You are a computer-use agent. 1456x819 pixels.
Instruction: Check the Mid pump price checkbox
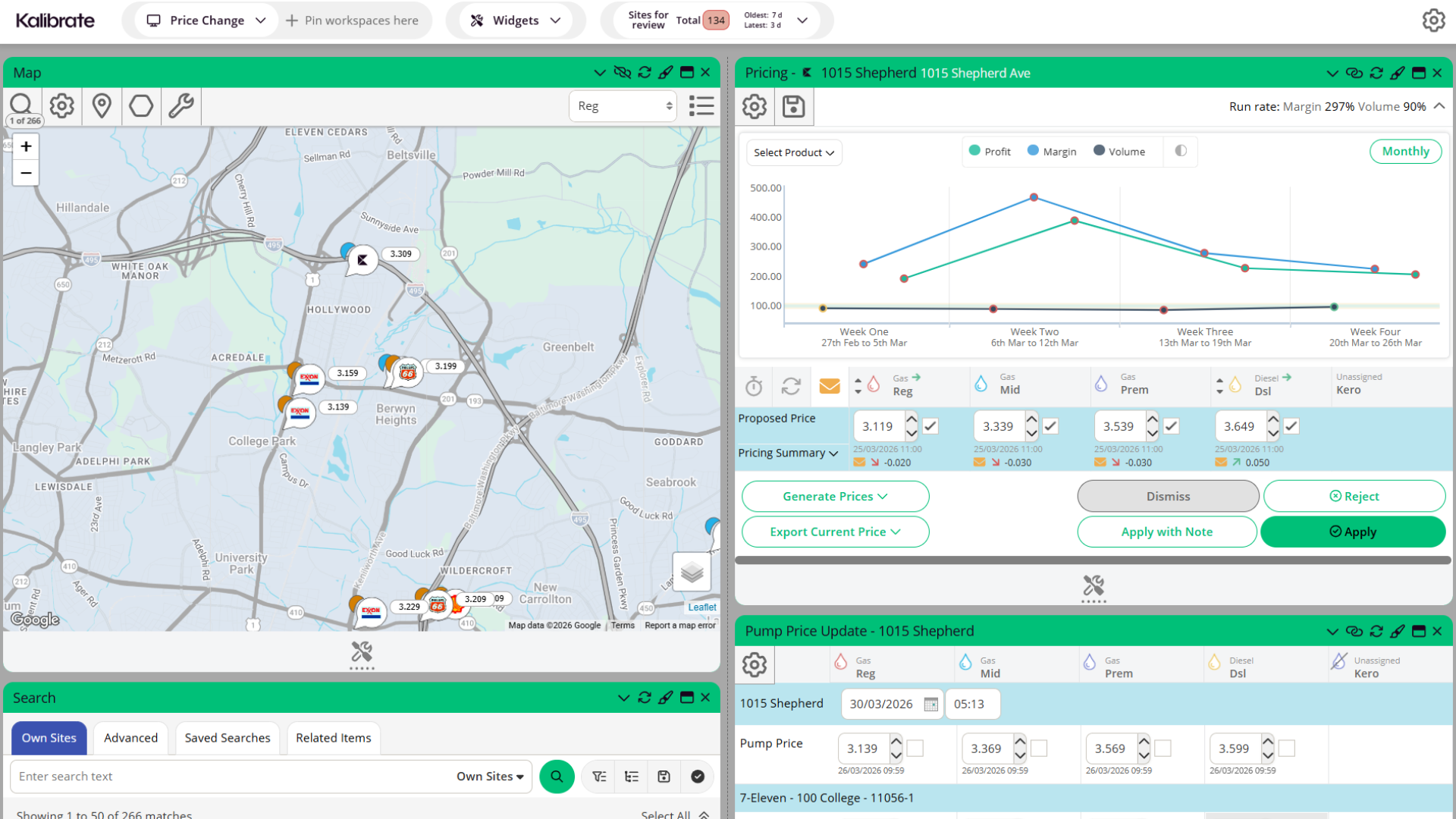click(1039, 748)
